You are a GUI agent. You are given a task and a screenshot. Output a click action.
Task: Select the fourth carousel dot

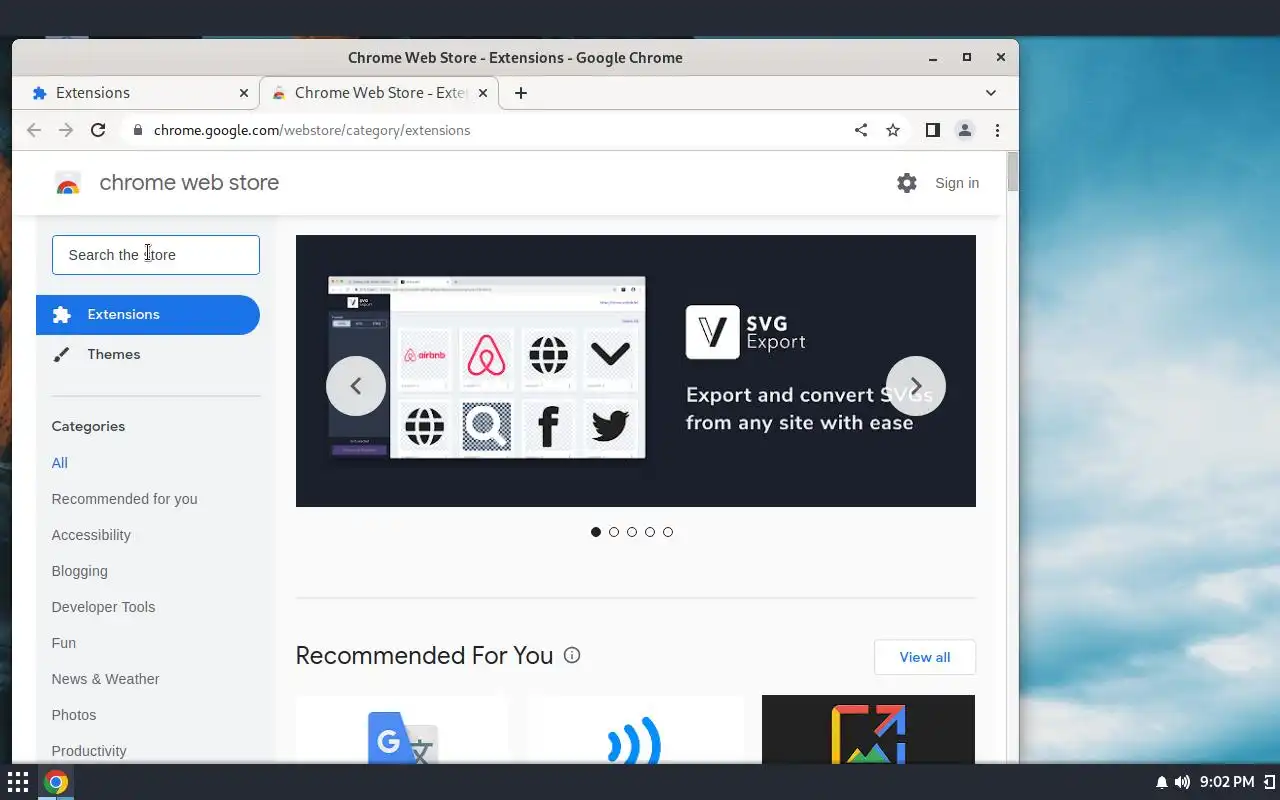[650, 532]
